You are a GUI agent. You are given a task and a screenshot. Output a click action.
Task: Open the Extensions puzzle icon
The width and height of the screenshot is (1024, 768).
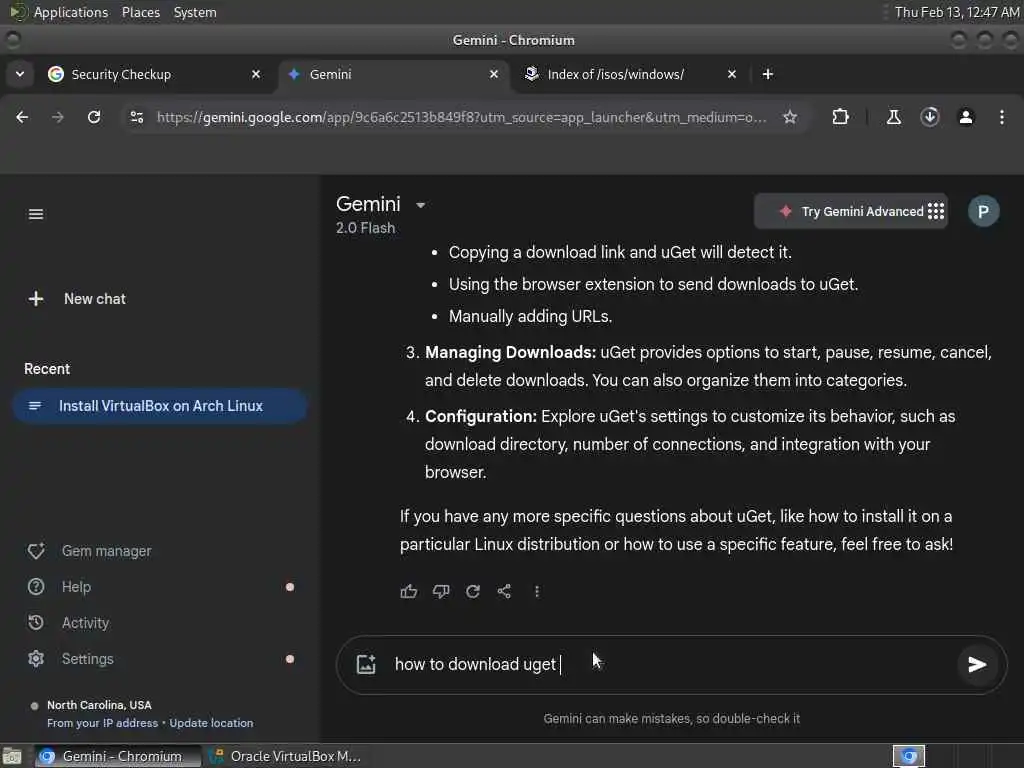(840, 117)
